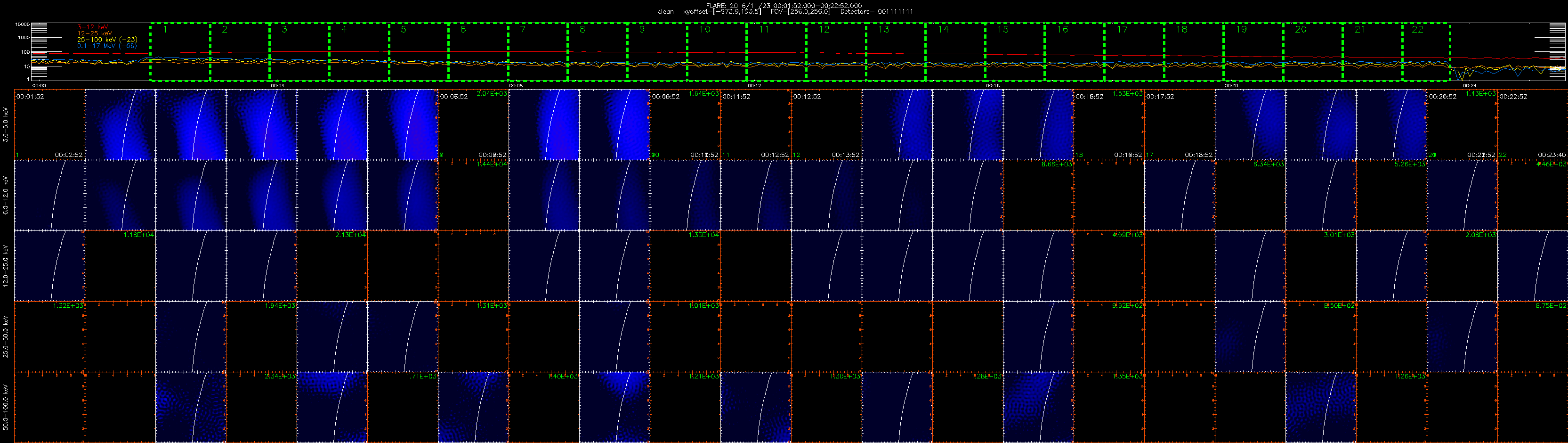
Task: Open 3.0-6.0 keV image under interval 2
Action: 121,125
